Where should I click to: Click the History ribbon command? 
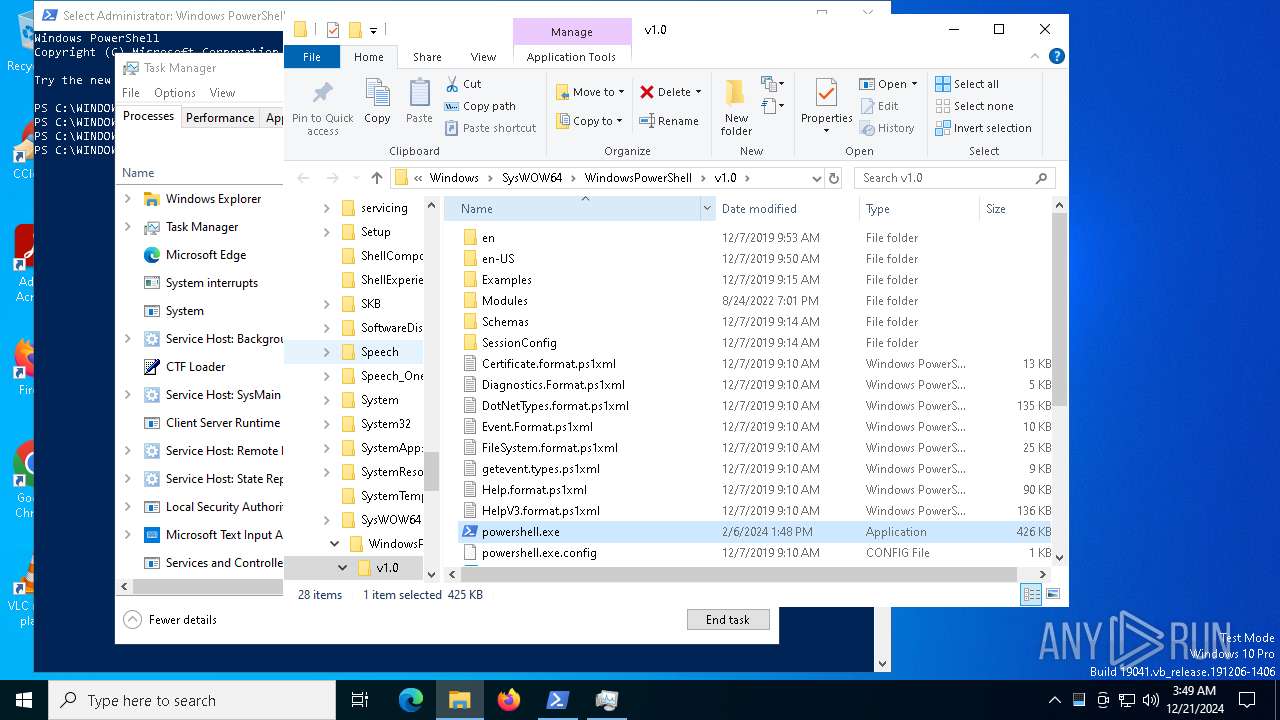point(887,128)
